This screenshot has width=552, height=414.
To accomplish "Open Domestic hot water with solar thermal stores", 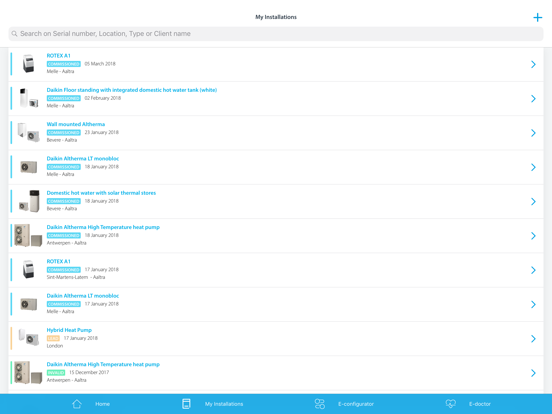I will coord(276,201).
